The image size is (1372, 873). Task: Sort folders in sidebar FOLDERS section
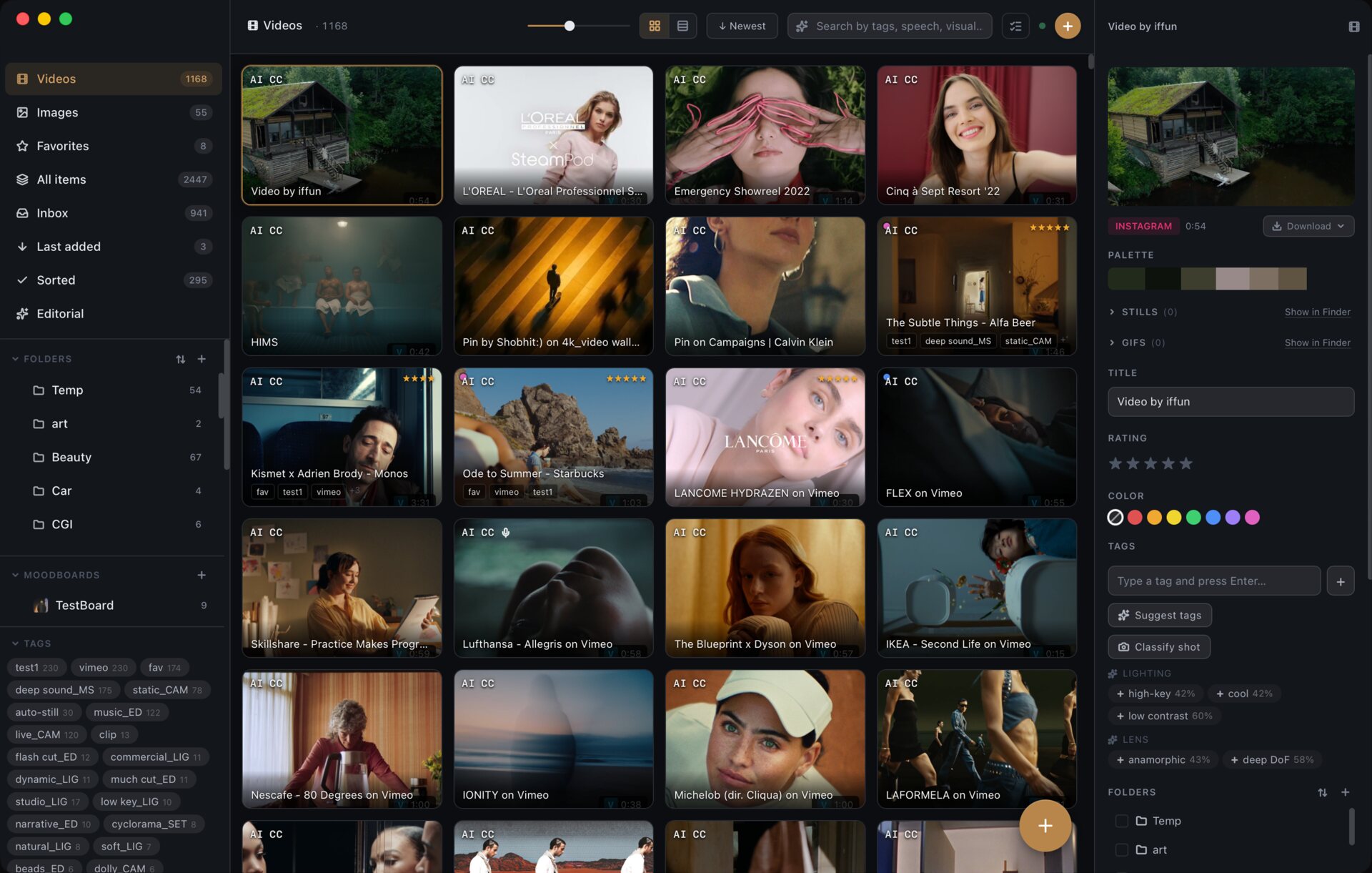point(180,359)
